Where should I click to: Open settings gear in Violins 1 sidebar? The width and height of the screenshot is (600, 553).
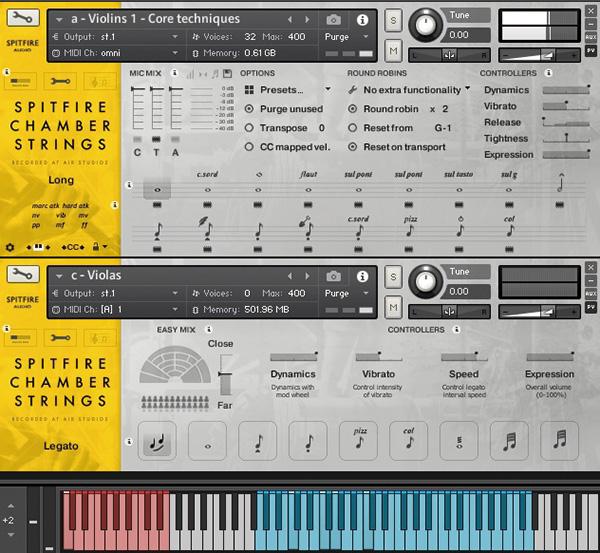(10, 247)
